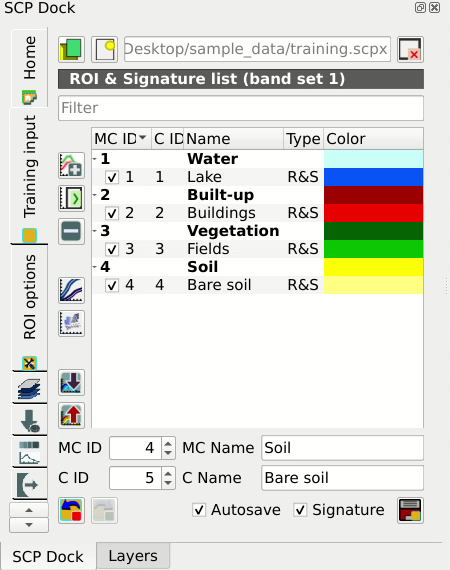Collapse the Built-up macroclass
450x570 pixels.
point(95,195)
